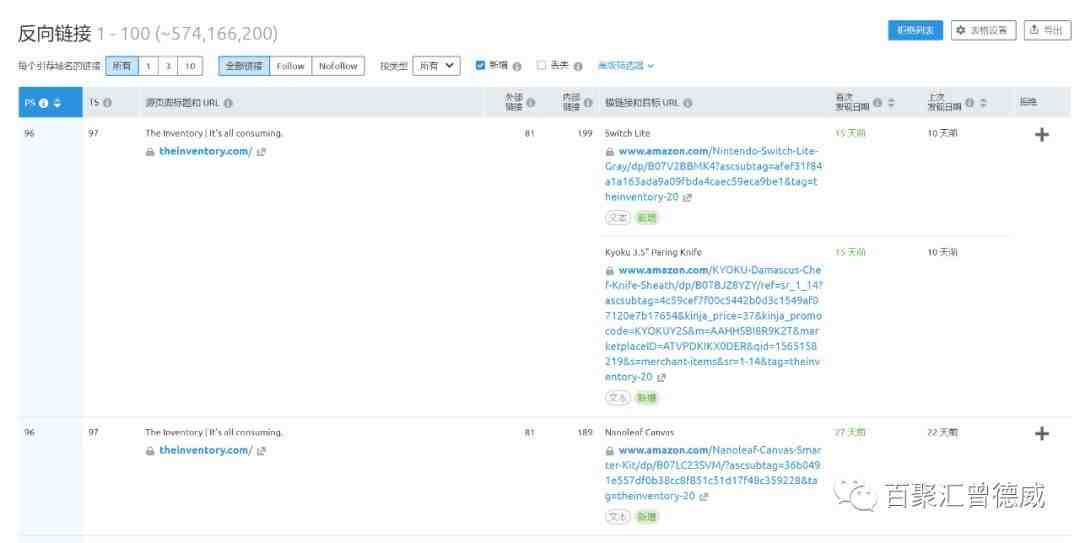
Task: Open the Nanoleaf-Canvas Amazon target URL
Action: (714, 473)
